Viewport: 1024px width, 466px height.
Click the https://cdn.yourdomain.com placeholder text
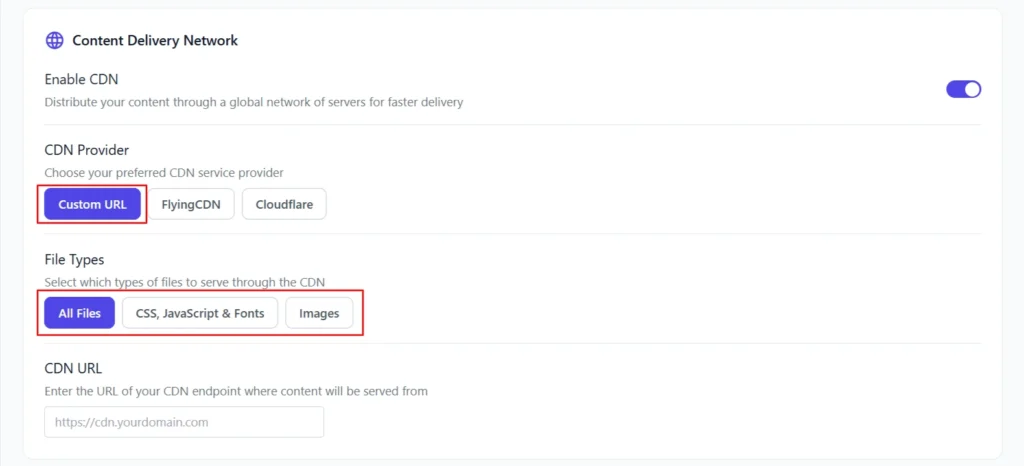click(x=131, y=422)
